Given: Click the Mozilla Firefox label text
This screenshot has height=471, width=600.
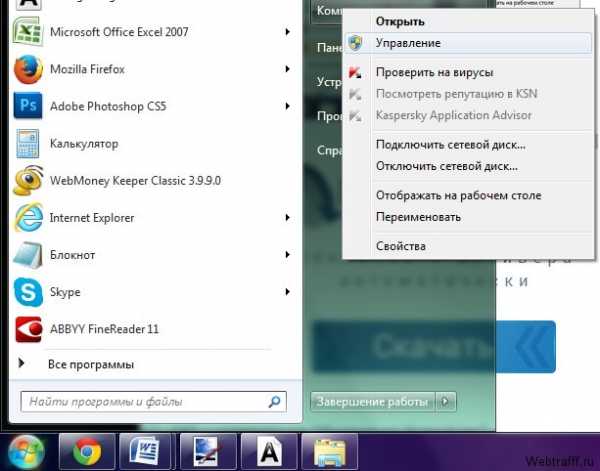Looking at the screenshot, I should [x=88, y=69].
